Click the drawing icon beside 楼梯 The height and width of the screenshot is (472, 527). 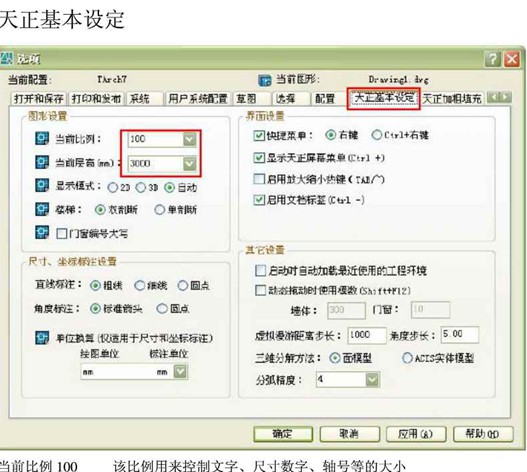click(x=42, y=209)
